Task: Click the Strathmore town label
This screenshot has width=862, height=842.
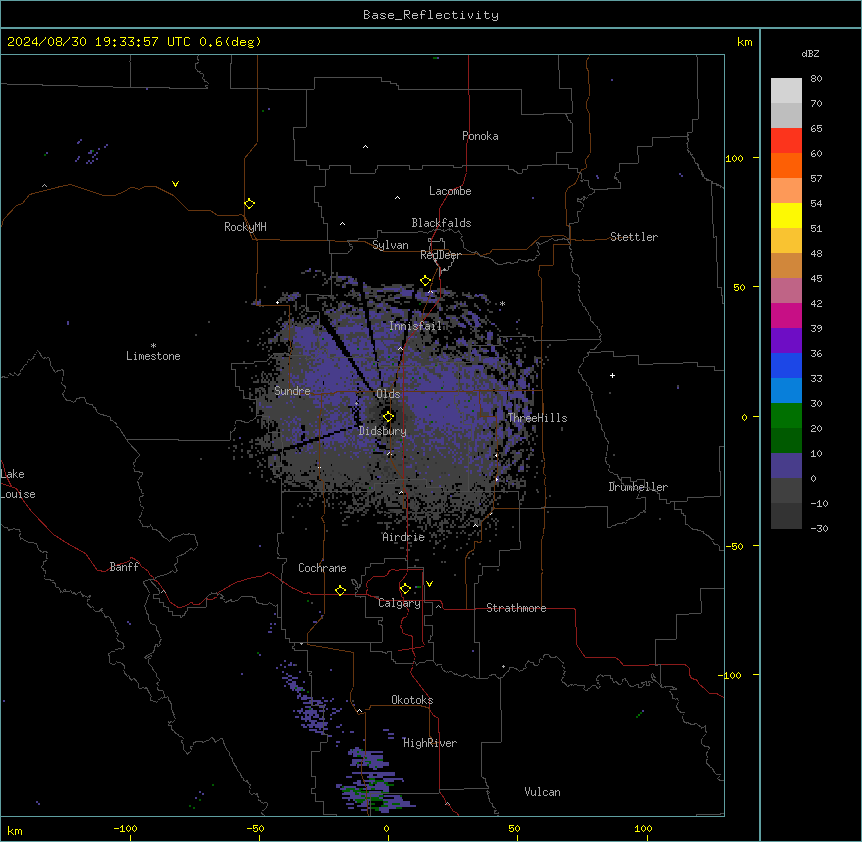Action: (516, 608)
